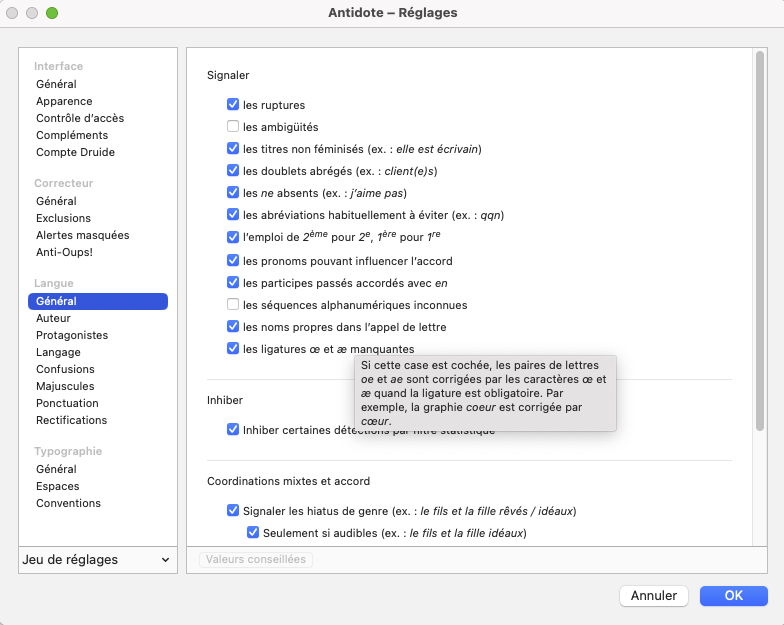This screenshot has width=784, height=625.
Task: Select Espaces under Typographie
Action: pyautogui.click(x=58, y=486)
